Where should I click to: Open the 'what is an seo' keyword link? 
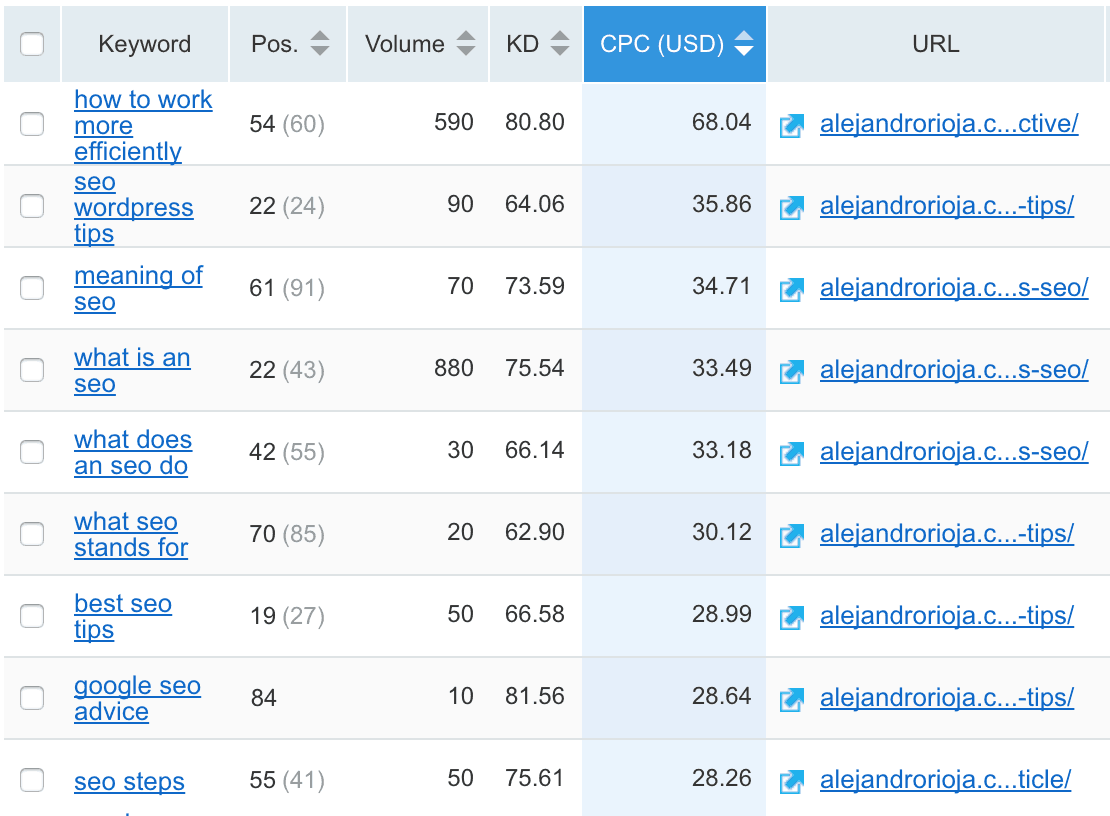pos(132,371)
